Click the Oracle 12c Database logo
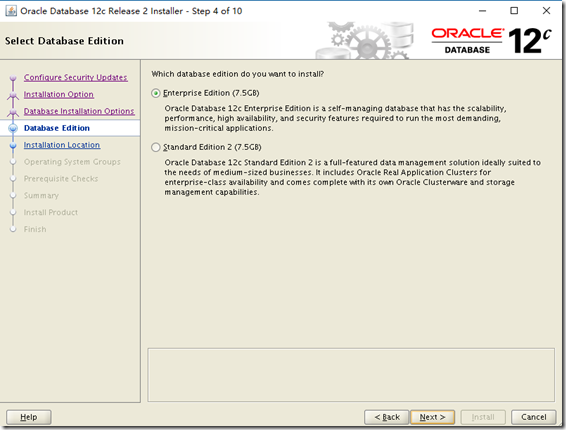 491,41
